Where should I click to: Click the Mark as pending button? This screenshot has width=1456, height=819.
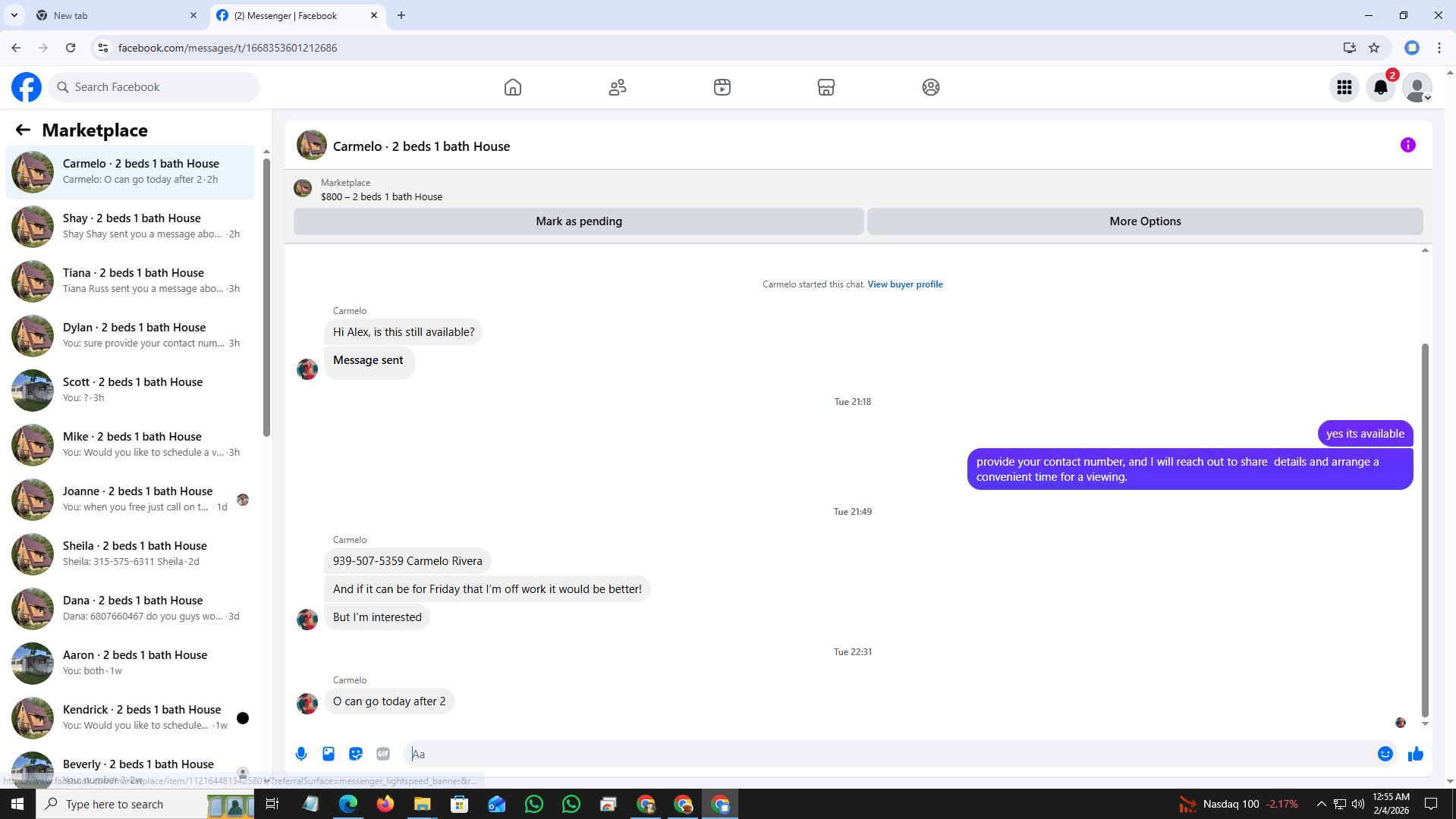[579, 221]
